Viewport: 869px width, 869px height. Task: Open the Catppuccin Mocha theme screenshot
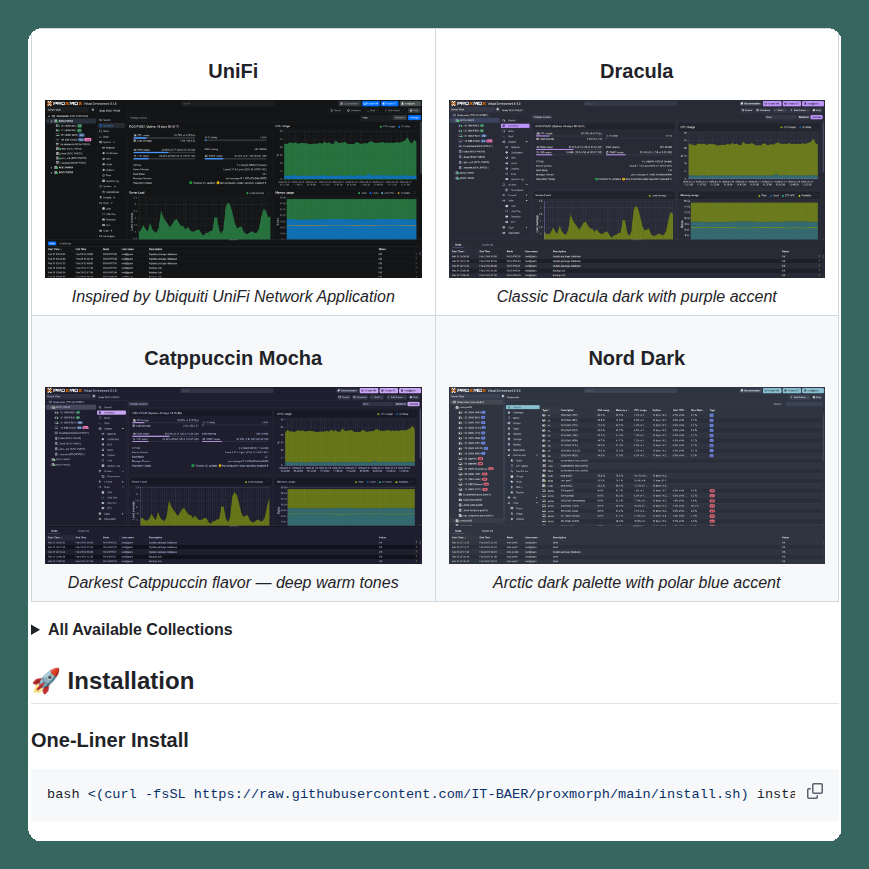coord(233,476)
